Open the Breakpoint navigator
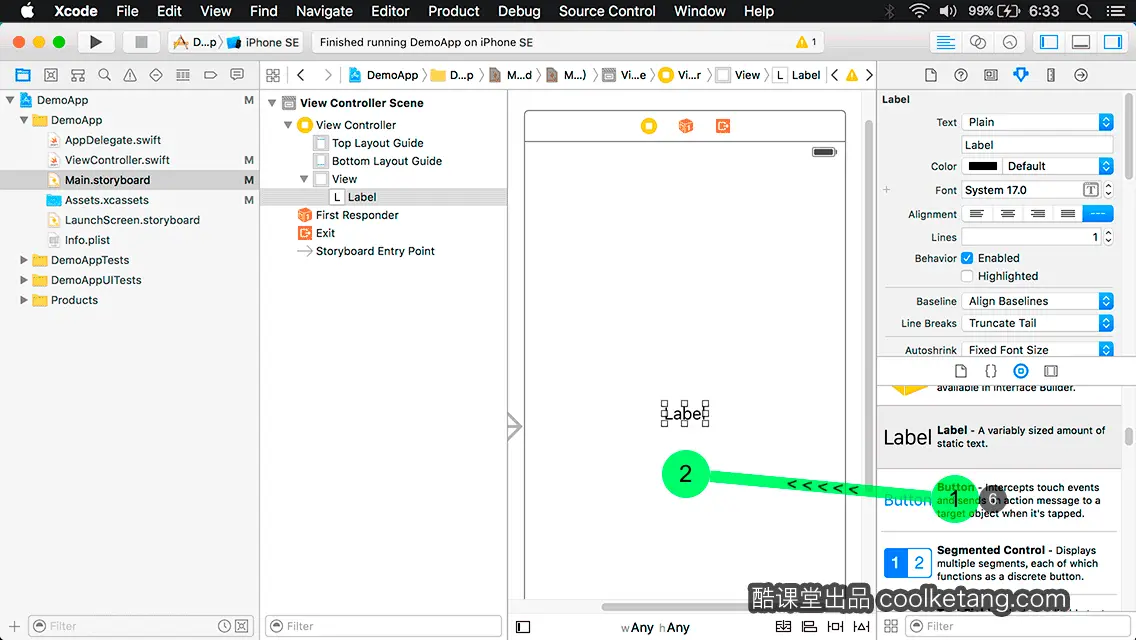 (x=210, y=75)
